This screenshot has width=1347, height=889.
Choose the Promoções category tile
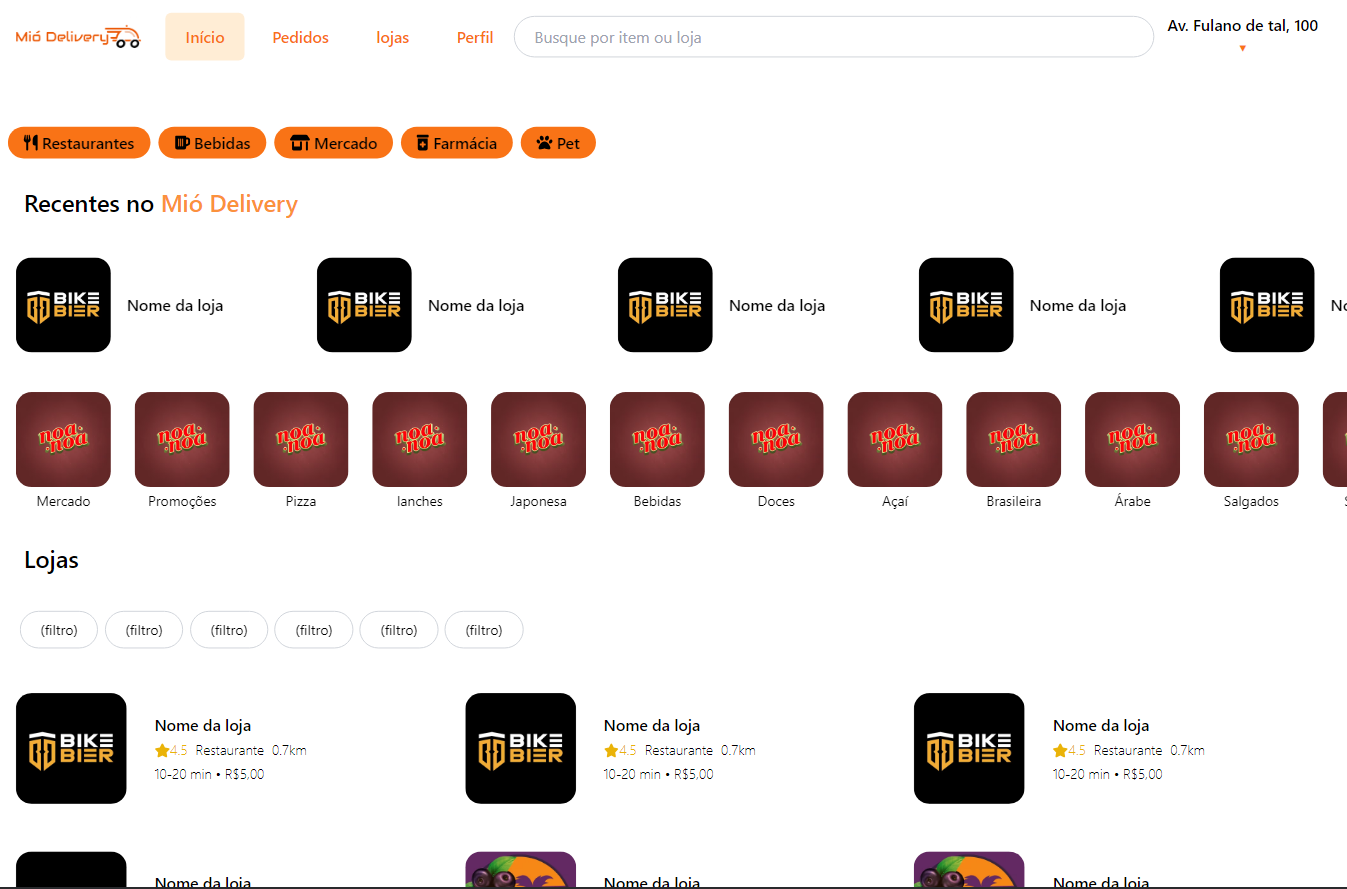(182, 440)
